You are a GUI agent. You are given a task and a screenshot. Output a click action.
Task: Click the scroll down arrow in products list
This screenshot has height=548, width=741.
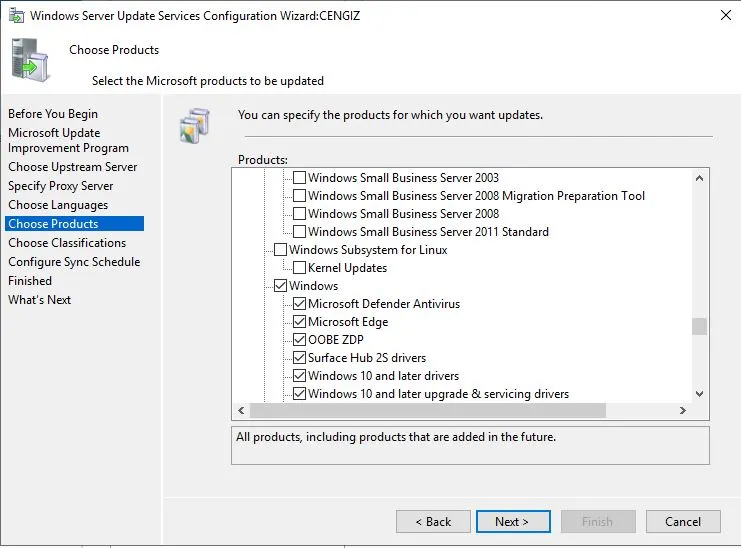(699, 394)
